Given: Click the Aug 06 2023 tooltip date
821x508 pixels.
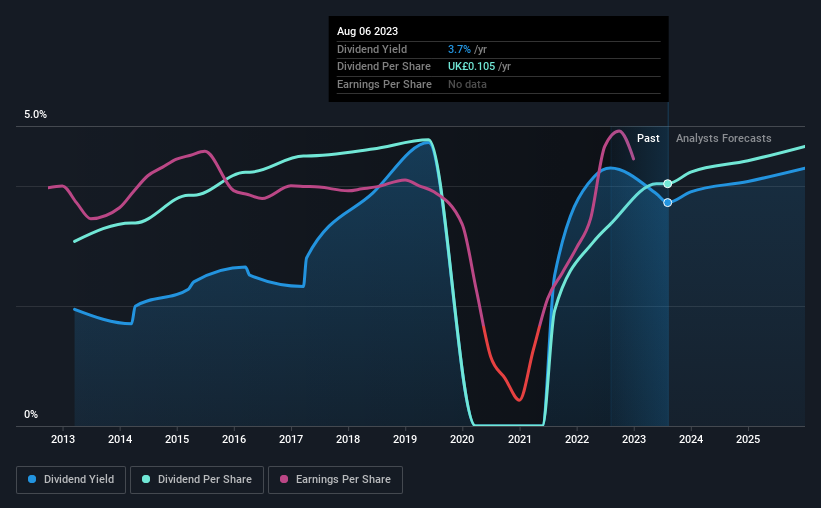Looking at the screenshot, I should tap(368, 31).
